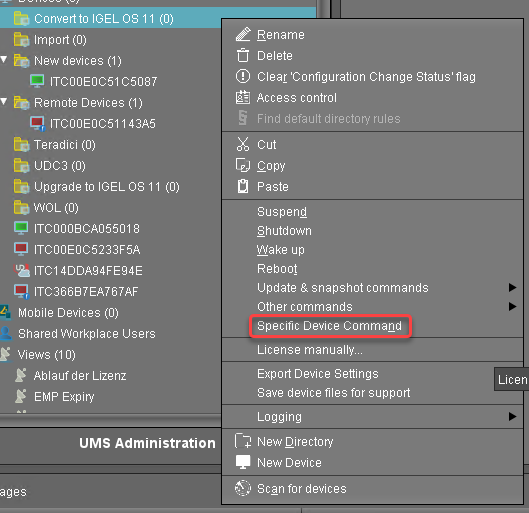Click the Delete trash can icon
The height and width of the screenshot is (513, 529).
[x=243, y=56]
